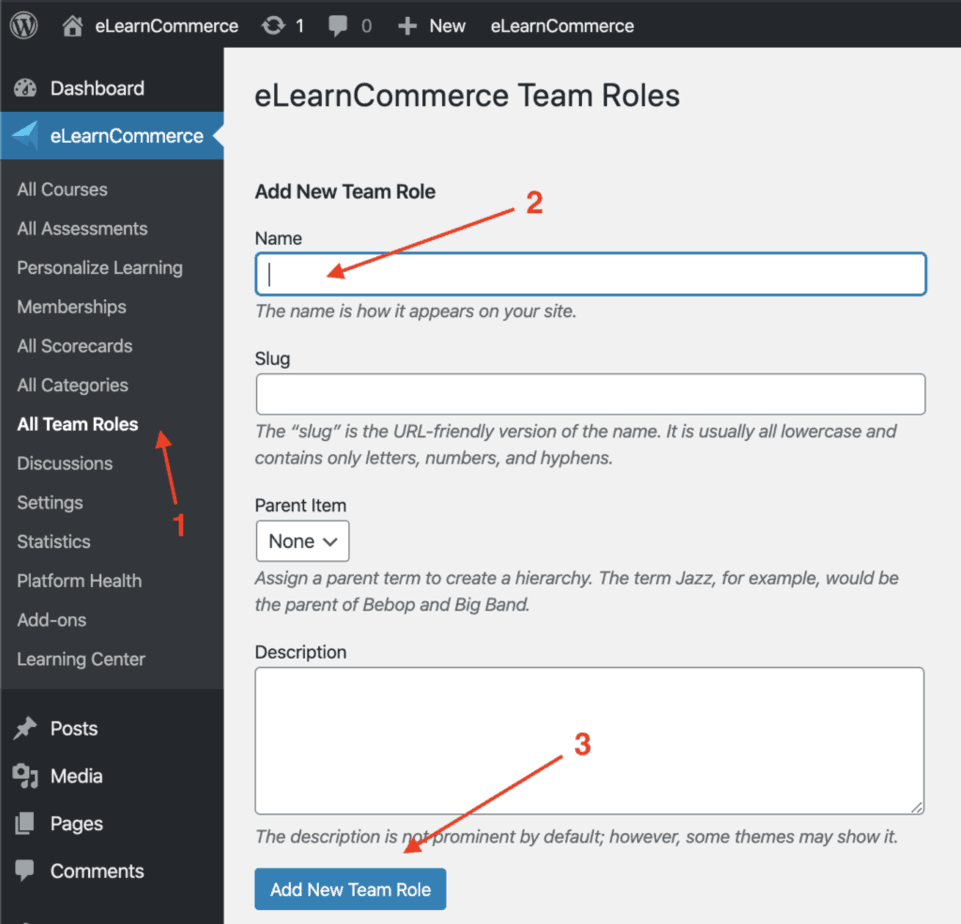961x924 pixels.
Task: Click the Comments speech bubble icon in sidebar
Action: point(25,871)
